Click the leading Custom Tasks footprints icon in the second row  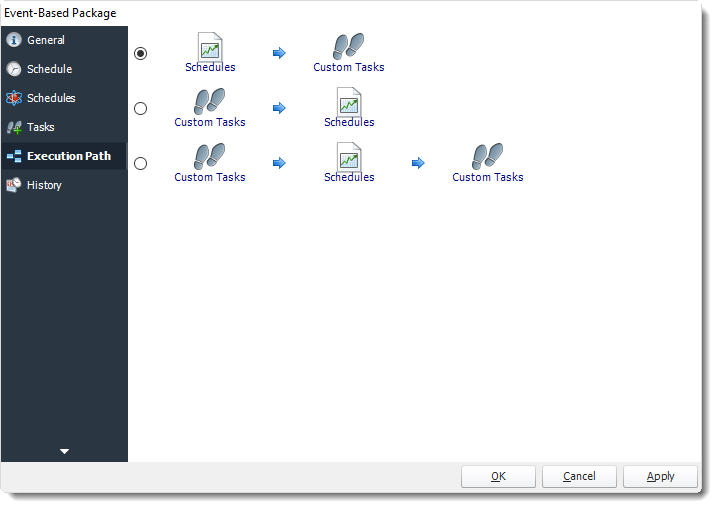209,101
